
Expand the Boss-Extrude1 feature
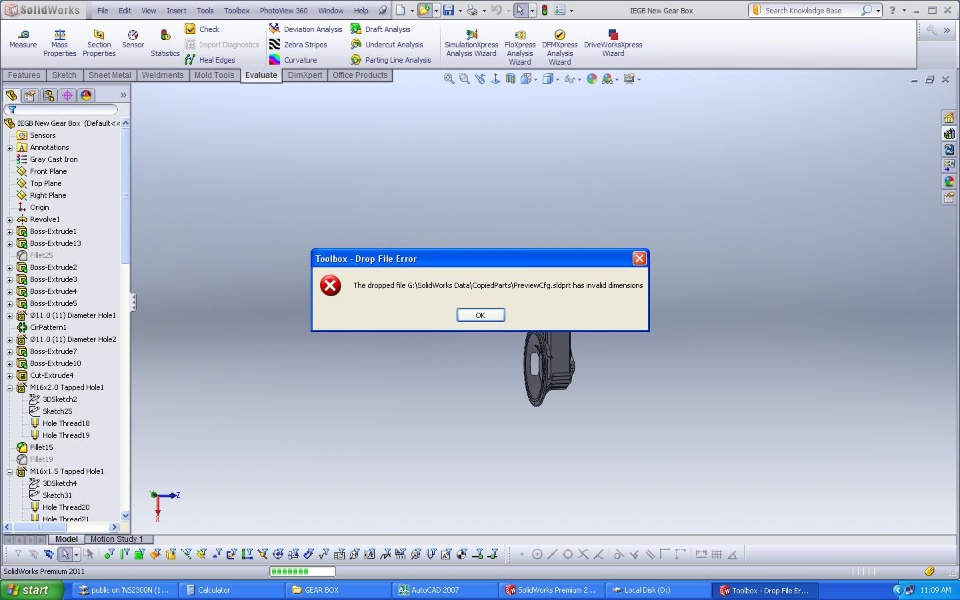coord(10,231)
